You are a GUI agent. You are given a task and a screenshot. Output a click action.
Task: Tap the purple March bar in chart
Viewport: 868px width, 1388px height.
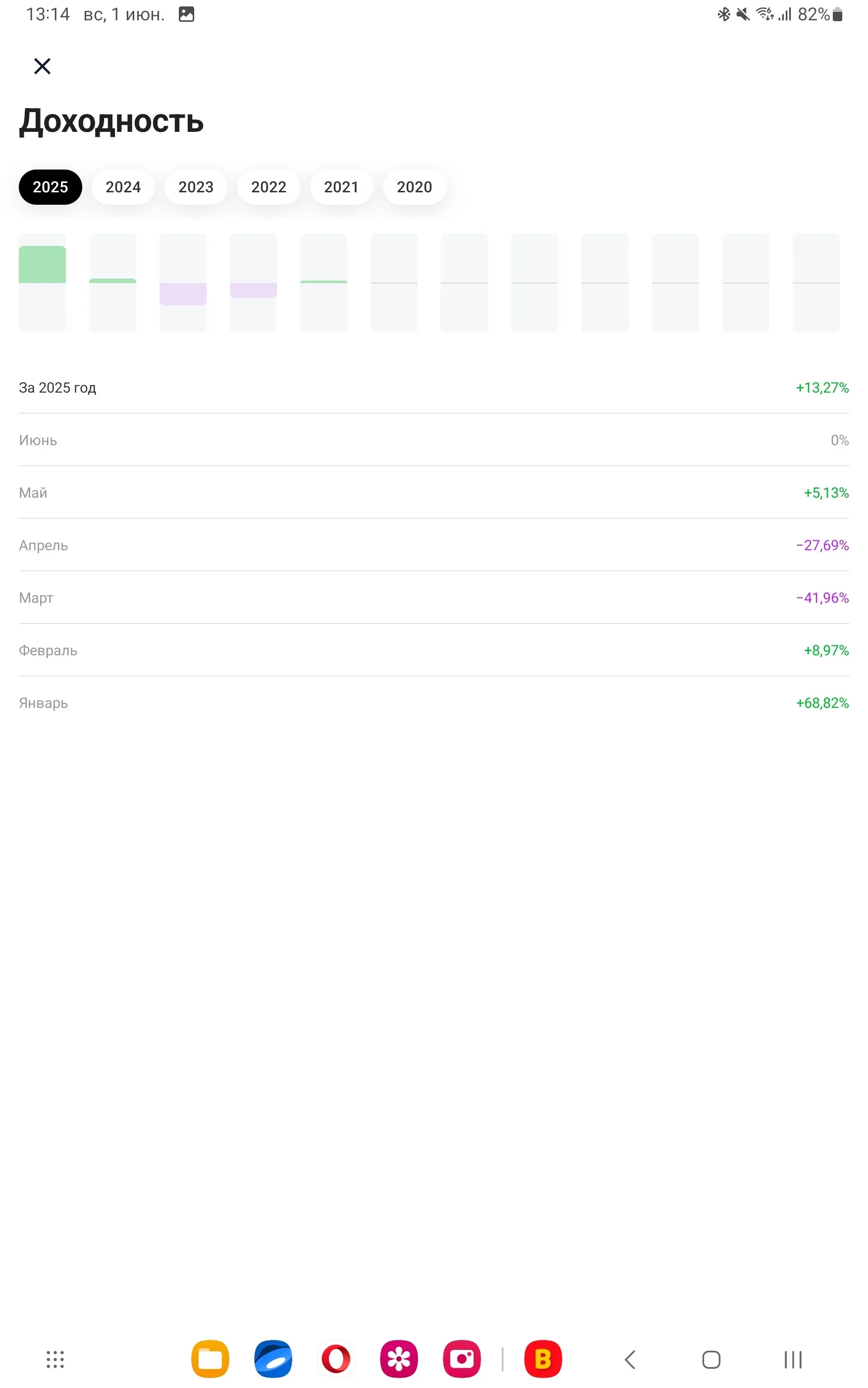pos(183,294)
